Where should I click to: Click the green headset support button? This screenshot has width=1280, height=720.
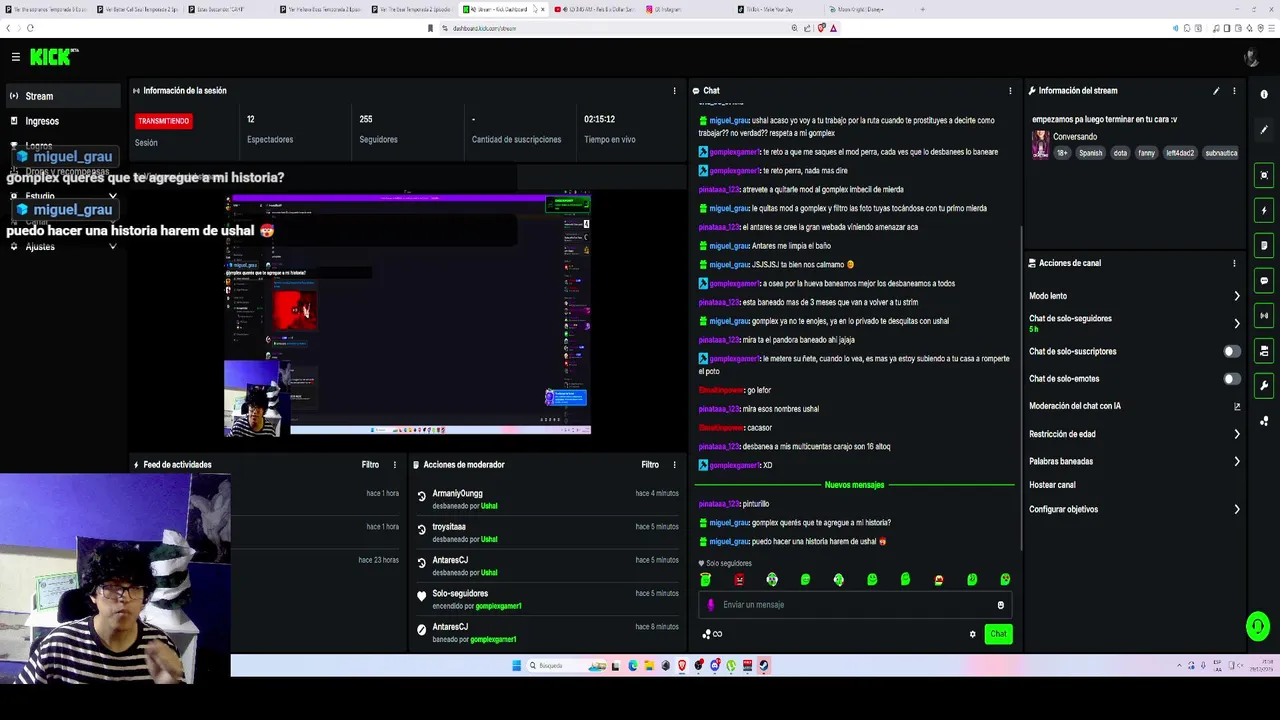[1258, 627]
